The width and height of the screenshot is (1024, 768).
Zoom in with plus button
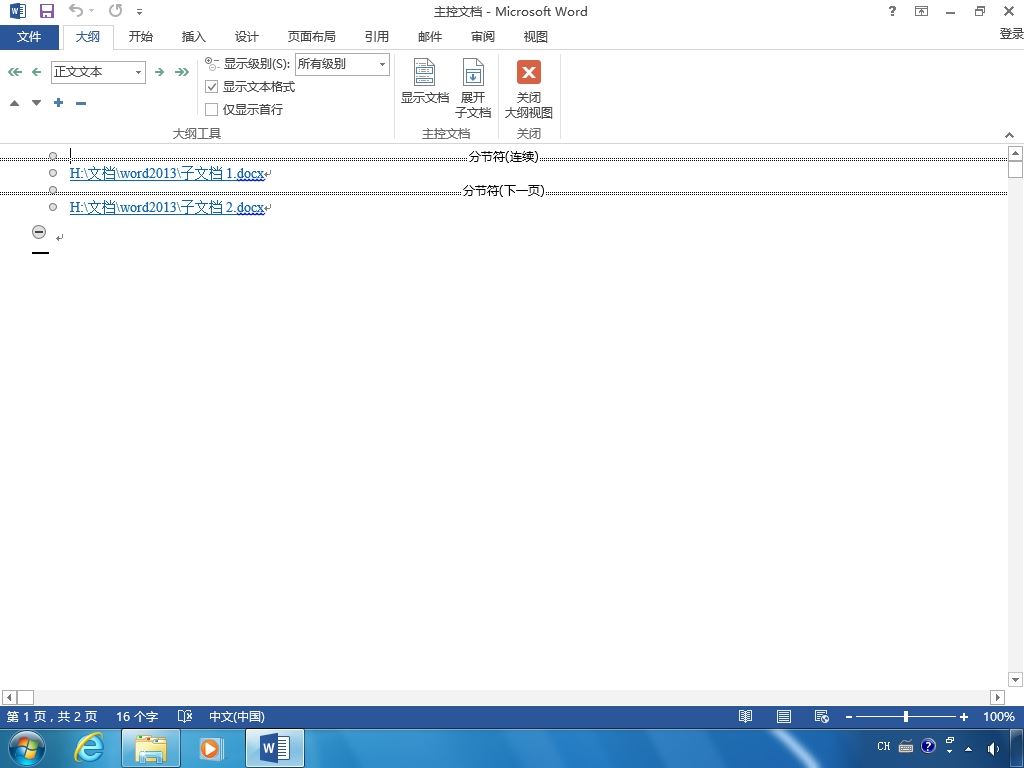point(963,717)
